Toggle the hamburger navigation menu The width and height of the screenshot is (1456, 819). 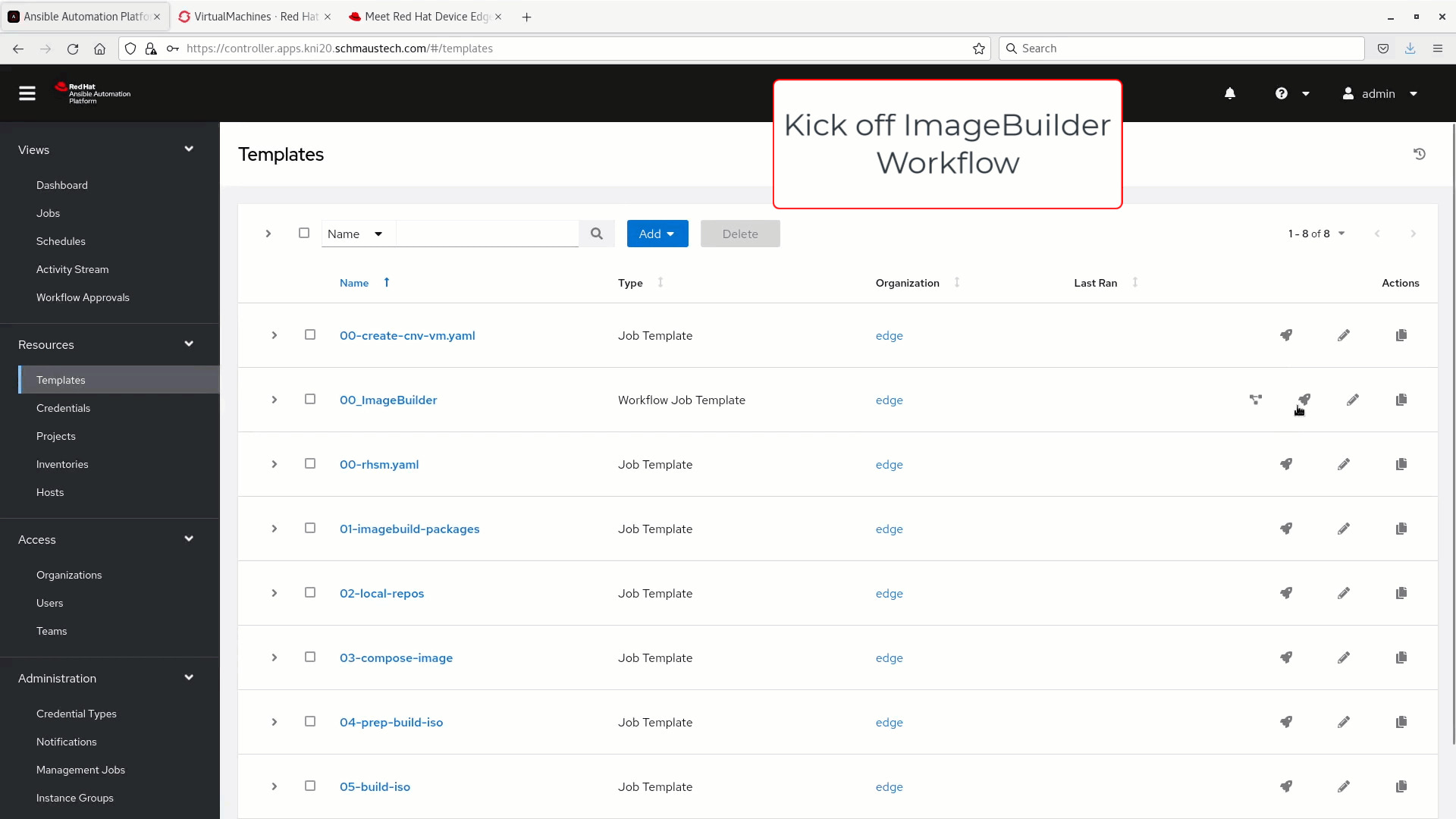click(27, 93)
